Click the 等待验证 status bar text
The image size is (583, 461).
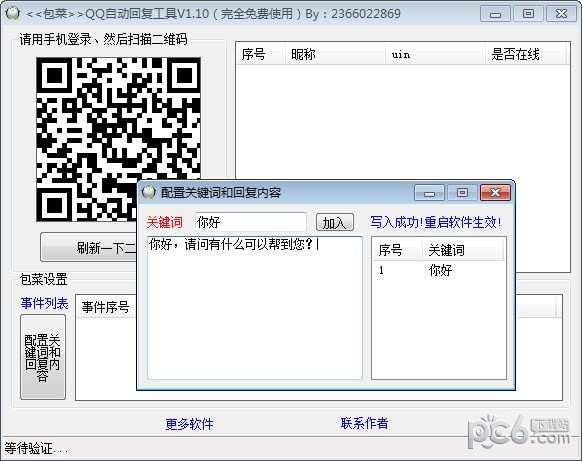coord(36,448)
